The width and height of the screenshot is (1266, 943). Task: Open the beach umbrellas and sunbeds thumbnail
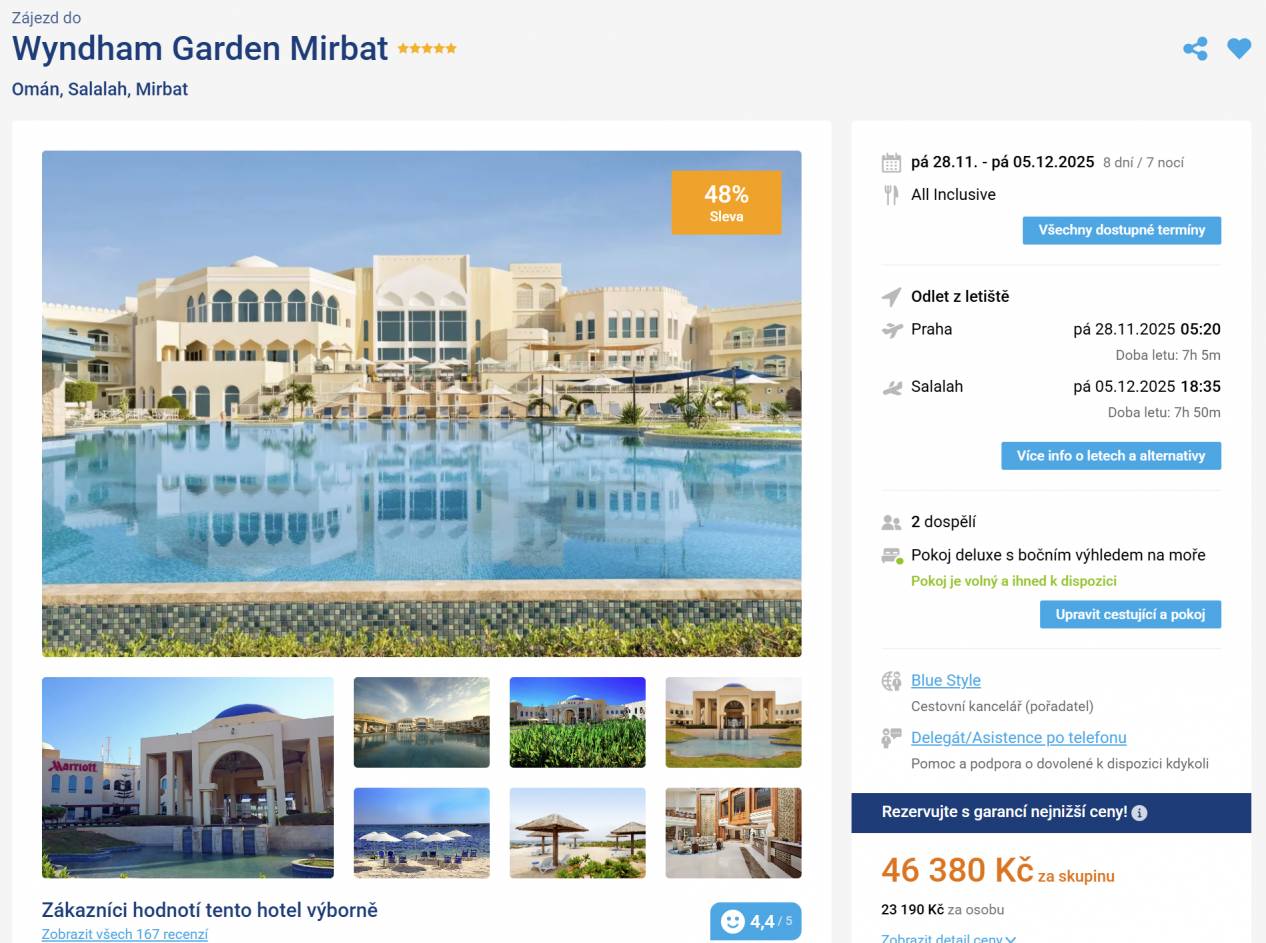(x=422, y=833)
